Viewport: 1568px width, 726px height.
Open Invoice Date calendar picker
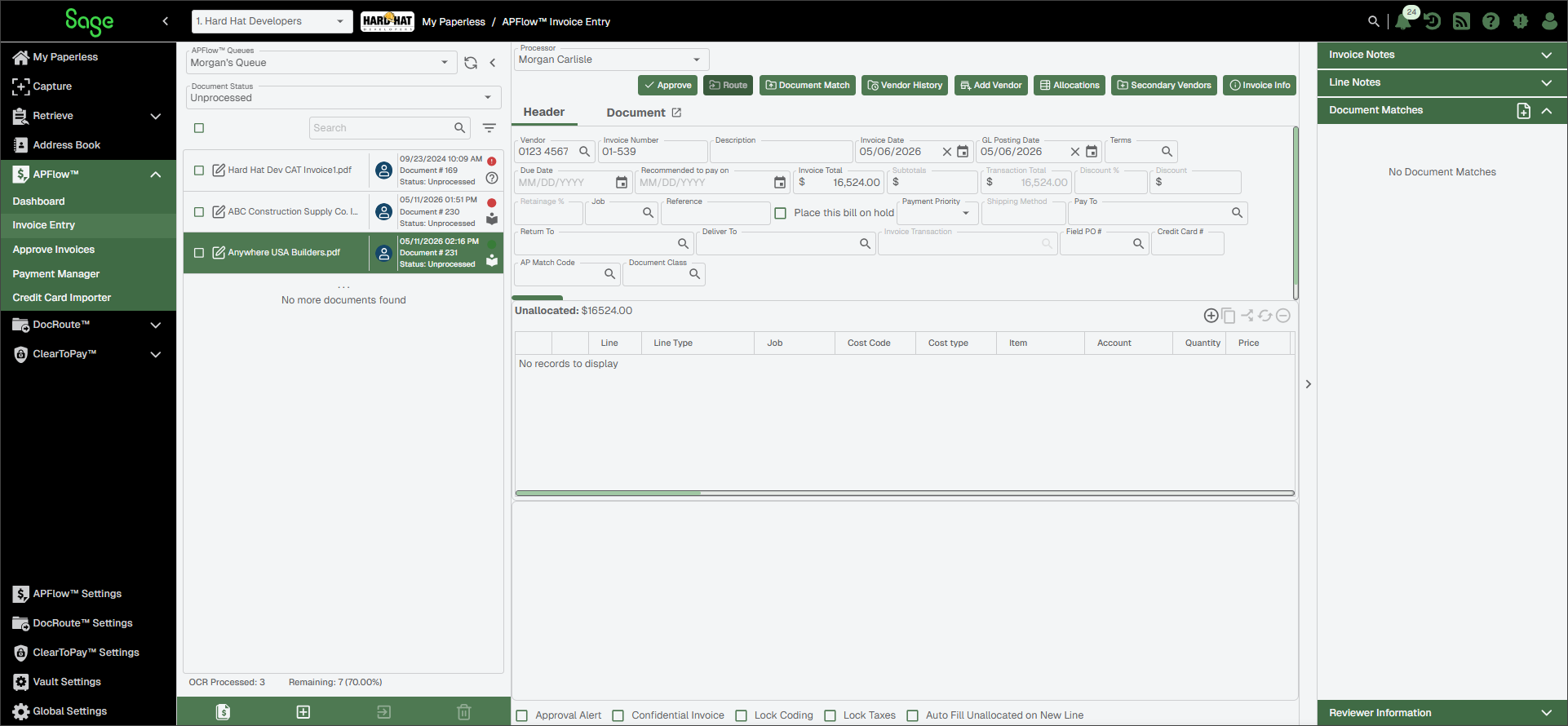963,152
